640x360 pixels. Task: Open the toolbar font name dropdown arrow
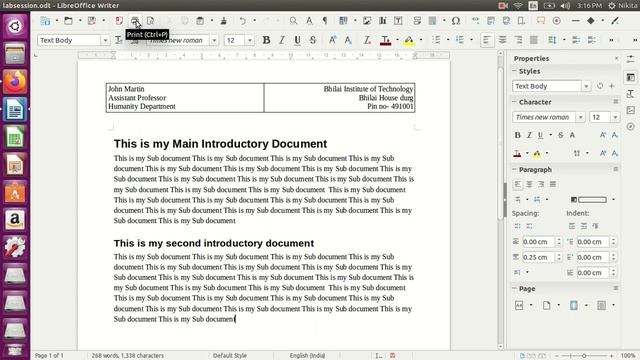click(x=214, y=40)
